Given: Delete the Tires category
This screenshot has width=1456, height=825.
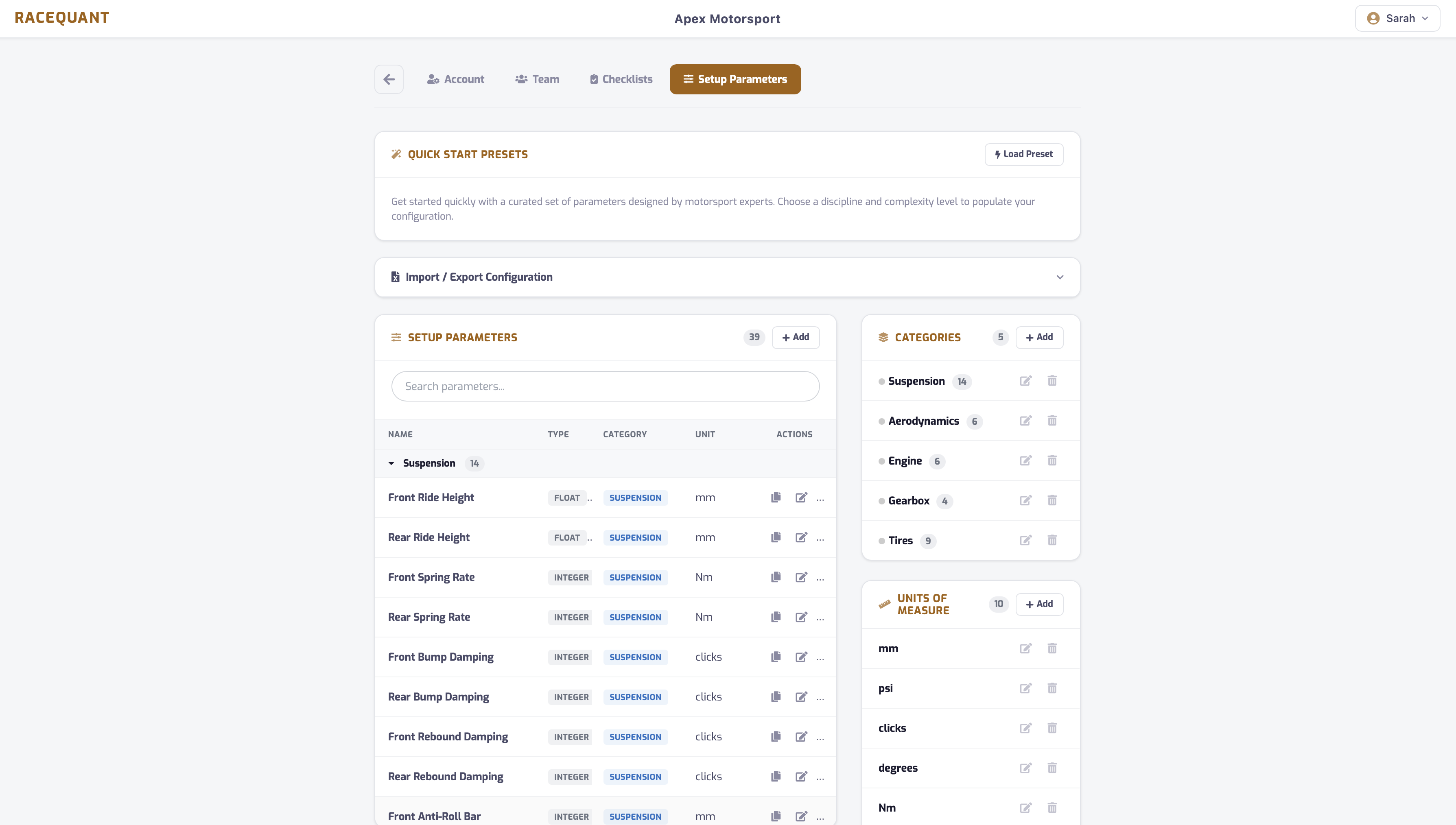Looking at the screenshot, I should [x=1052, y=540].
